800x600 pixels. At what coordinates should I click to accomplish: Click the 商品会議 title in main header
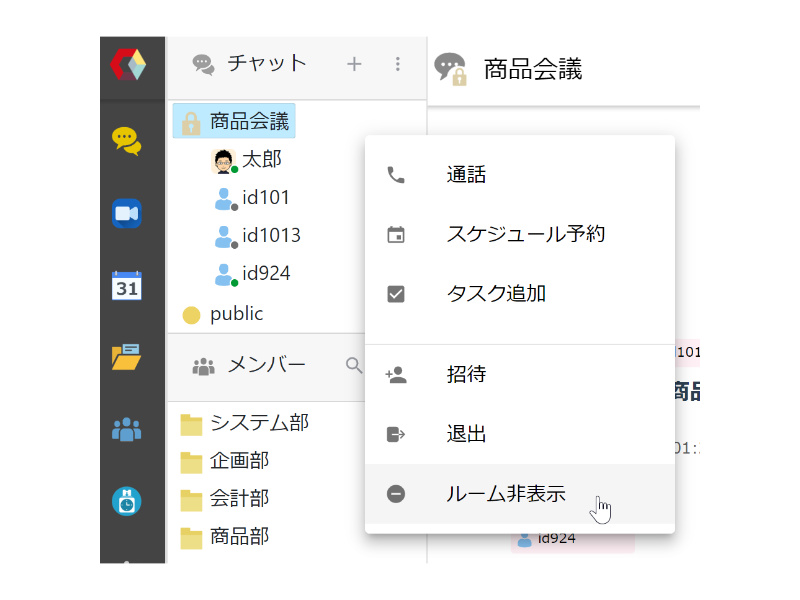point(533,69)
